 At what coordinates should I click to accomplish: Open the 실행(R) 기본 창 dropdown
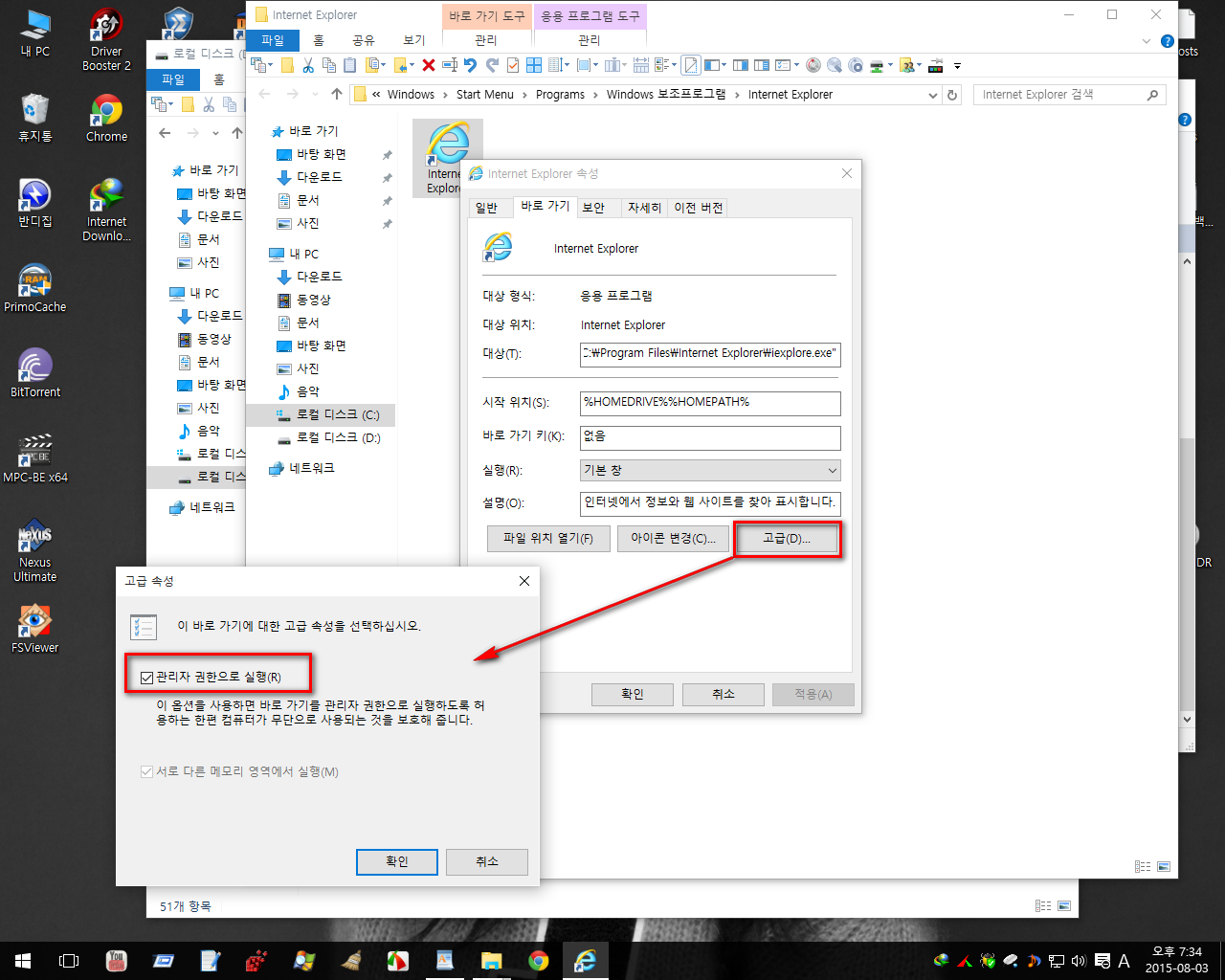point(710,470)
